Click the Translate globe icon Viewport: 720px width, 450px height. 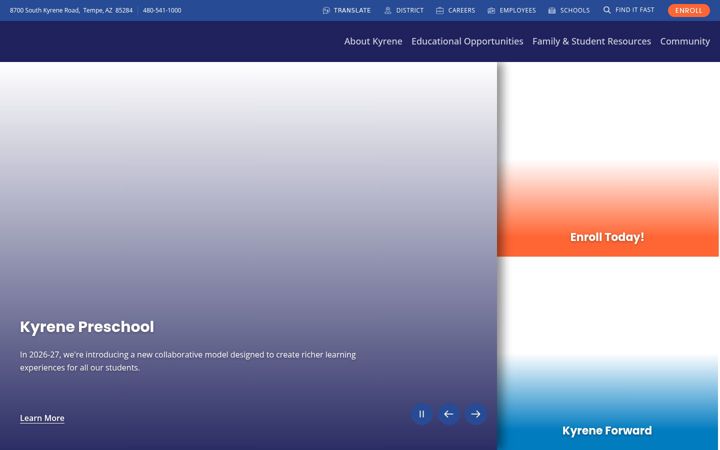tap(326, 10)
